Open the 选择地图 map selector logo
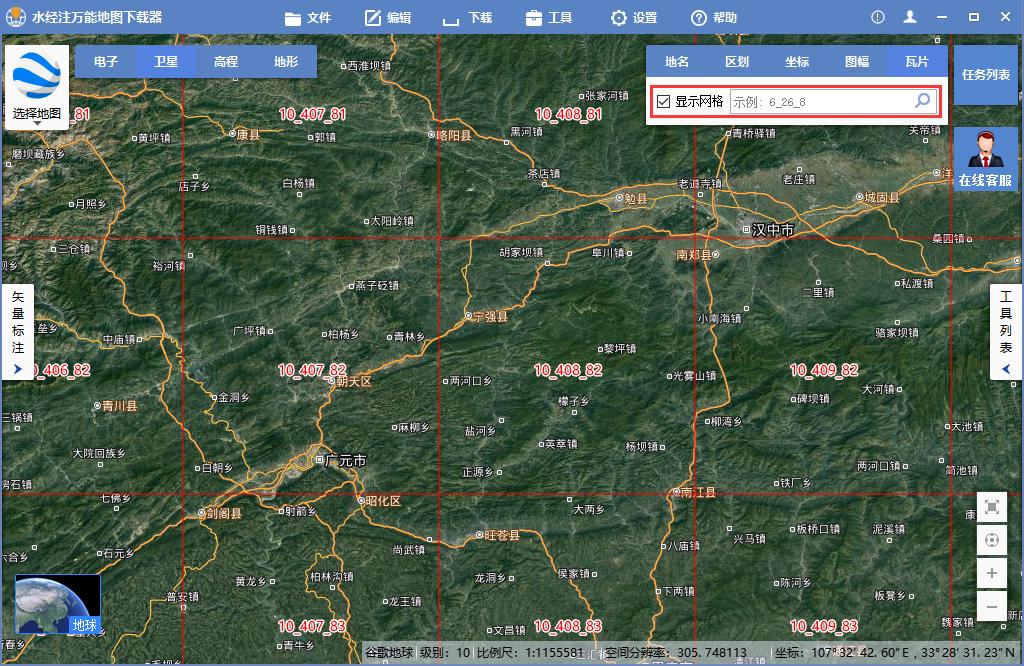Image resolution: width=1024 pixels, height=666 pixels. (38, 80)
